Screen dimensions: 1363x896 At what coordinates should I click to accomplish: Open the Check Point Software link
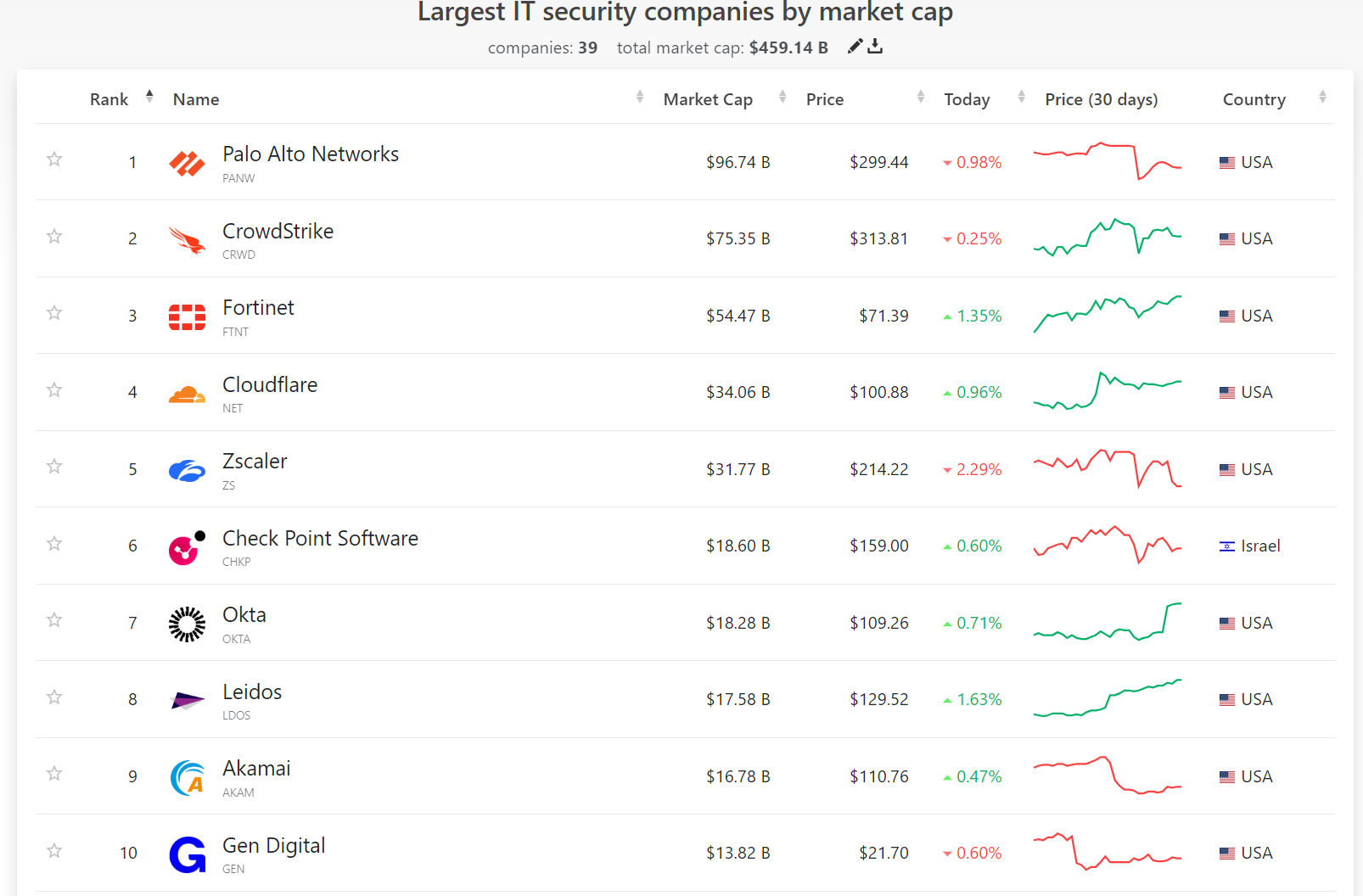[320, 538]
